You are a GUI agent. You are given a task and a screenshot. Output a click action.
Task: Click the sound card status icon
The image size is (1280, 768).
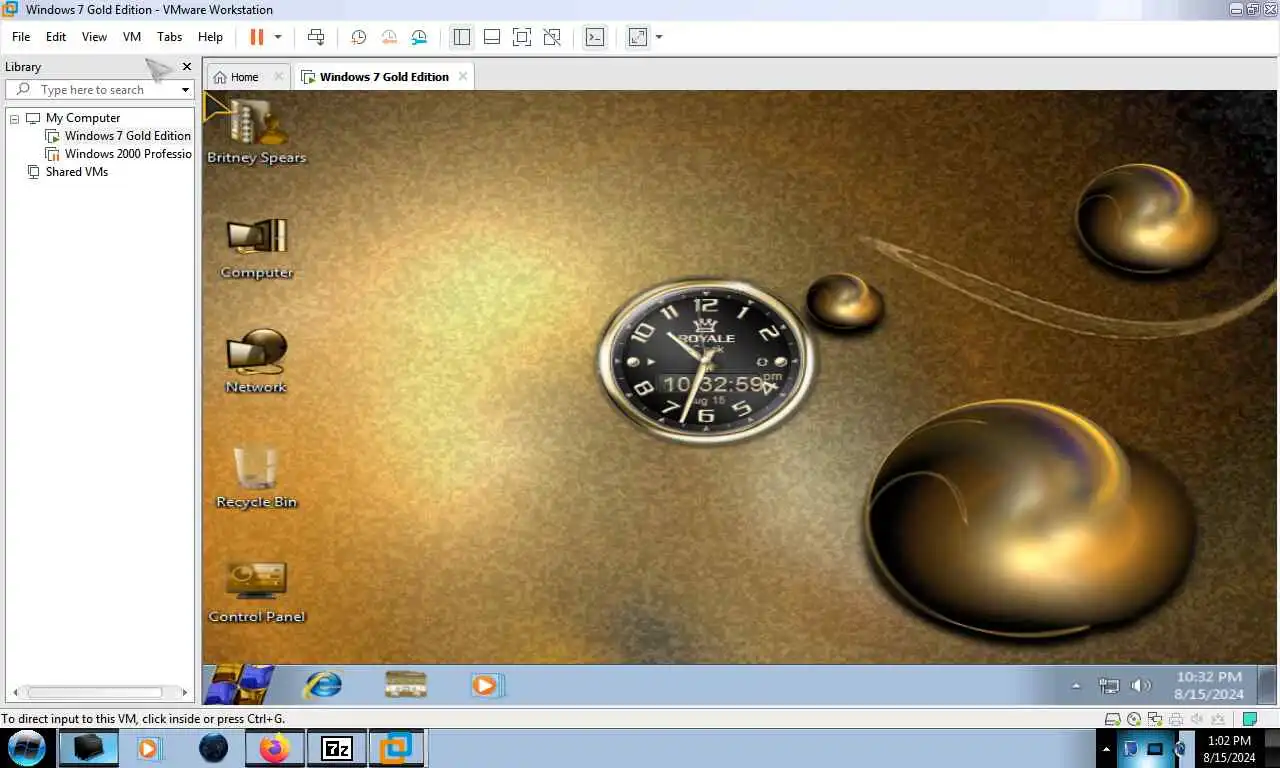pos(1197,719)
